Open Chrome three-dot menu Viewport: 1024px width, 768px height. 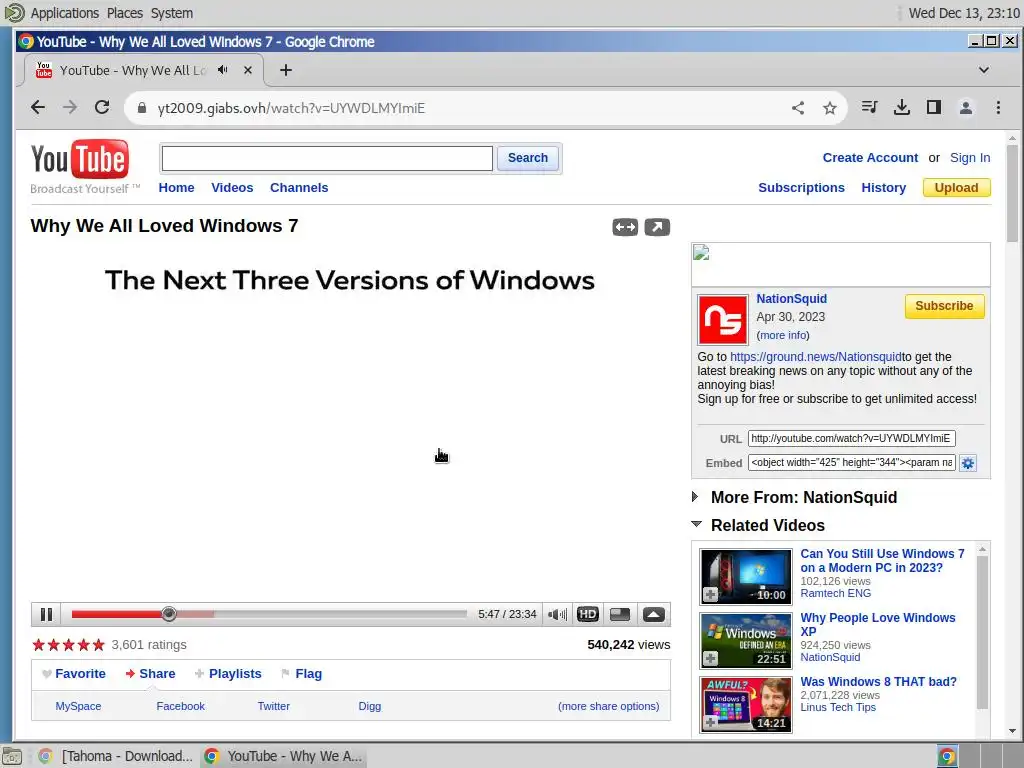998,108
